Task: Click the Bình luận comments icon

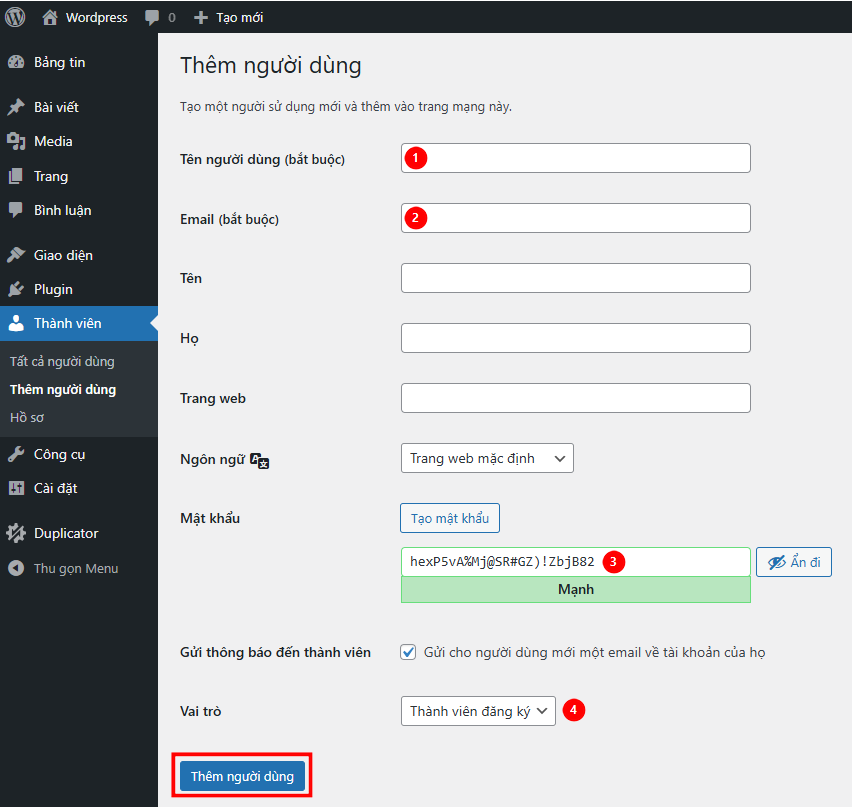Action: point(17,210)
